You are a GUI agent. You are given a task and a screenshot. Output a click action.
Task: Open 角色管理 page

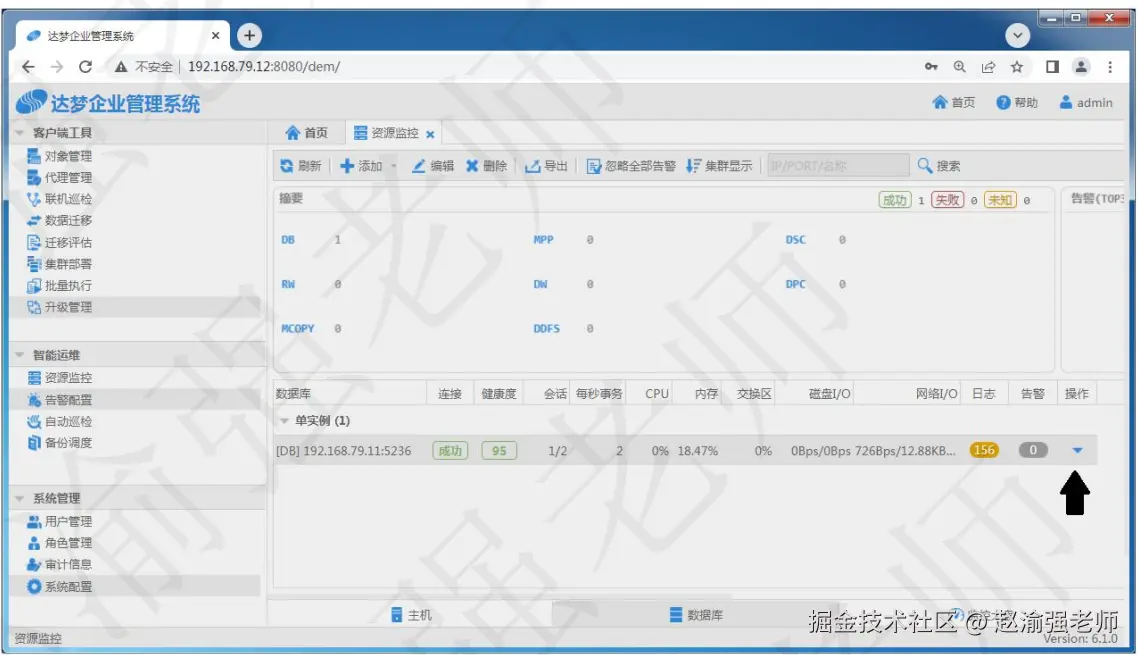click(60, 542)
